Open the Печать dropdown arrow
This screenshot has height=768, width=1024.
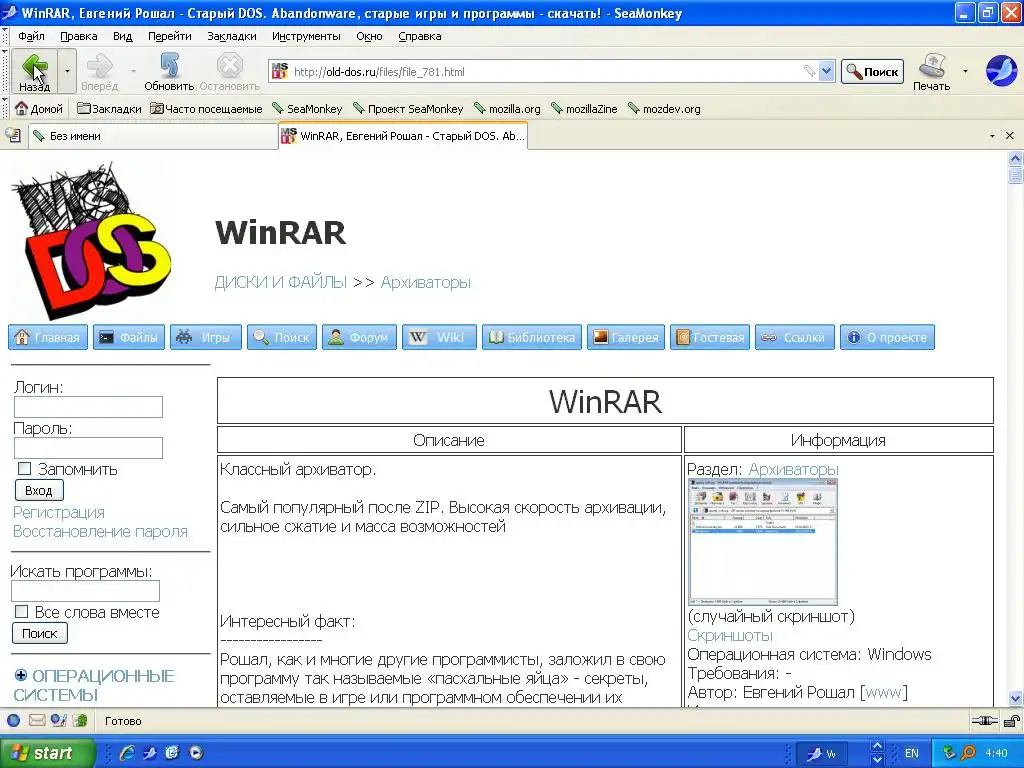click(x=965, y=71)
